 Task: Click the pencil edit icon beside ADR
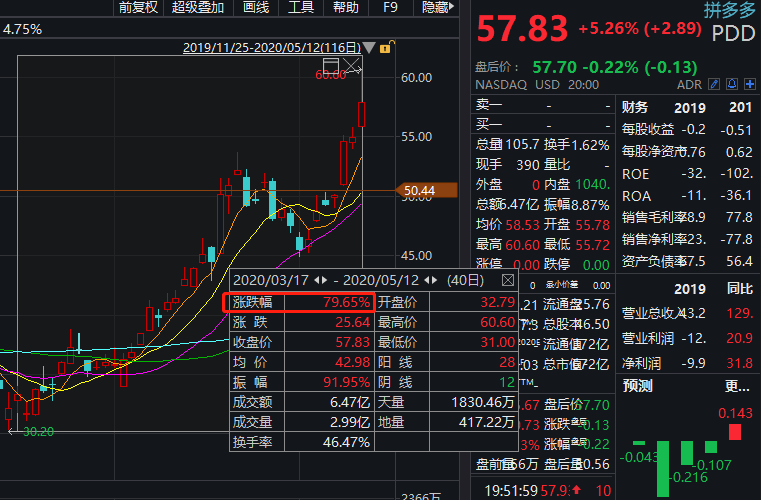tap(714, 84)
